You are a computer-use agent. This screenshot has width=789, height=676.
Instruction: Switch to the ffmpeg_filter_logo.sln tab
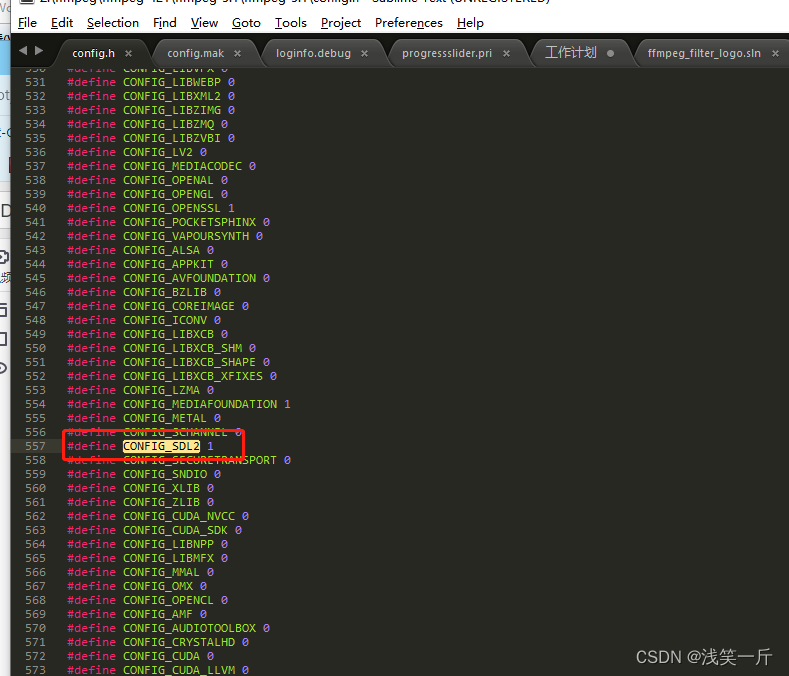pyautogui.click(x=704, y=53)
